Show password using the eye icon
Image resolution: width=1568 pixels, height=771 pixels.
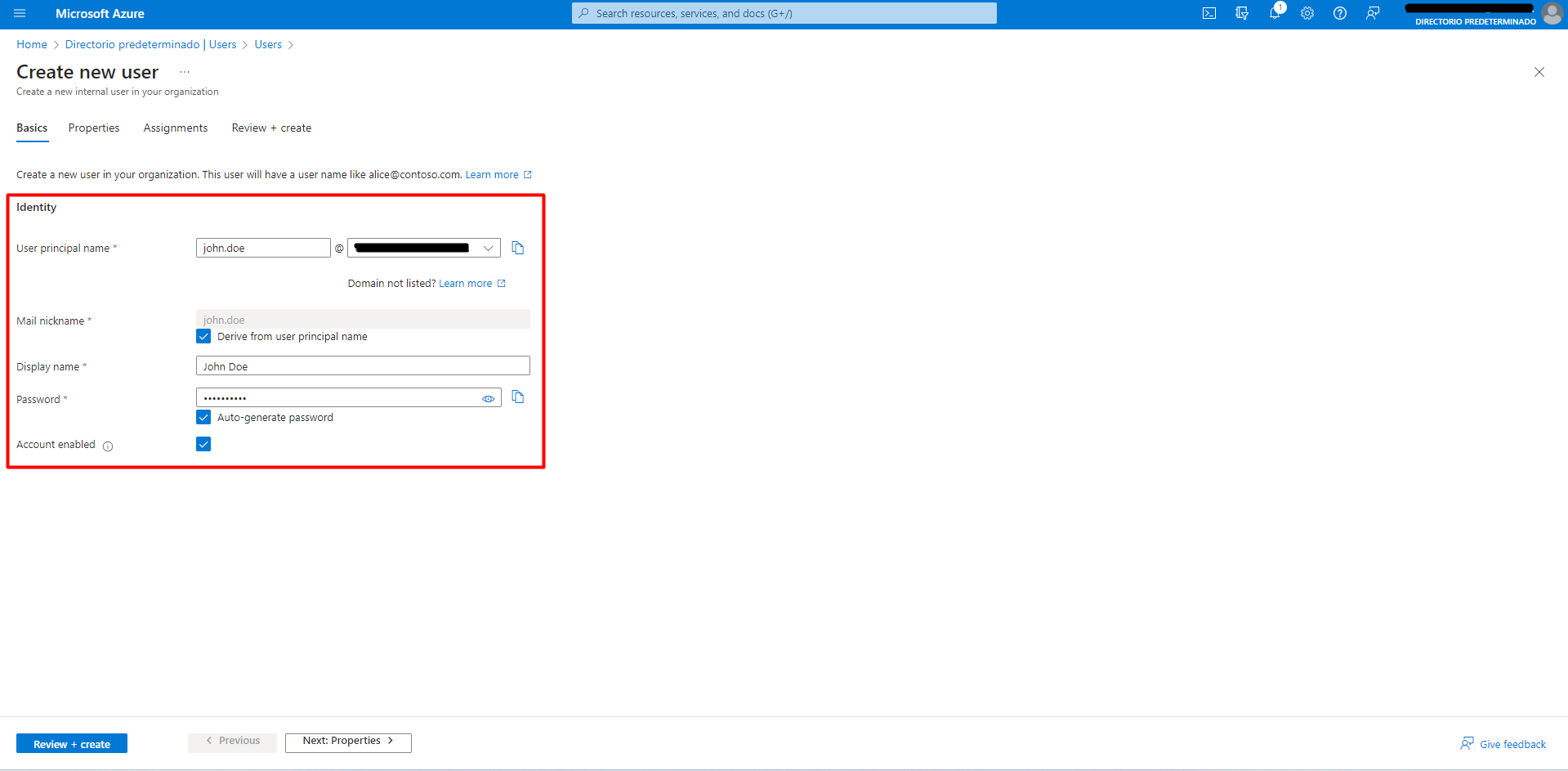tap(488, 399)
